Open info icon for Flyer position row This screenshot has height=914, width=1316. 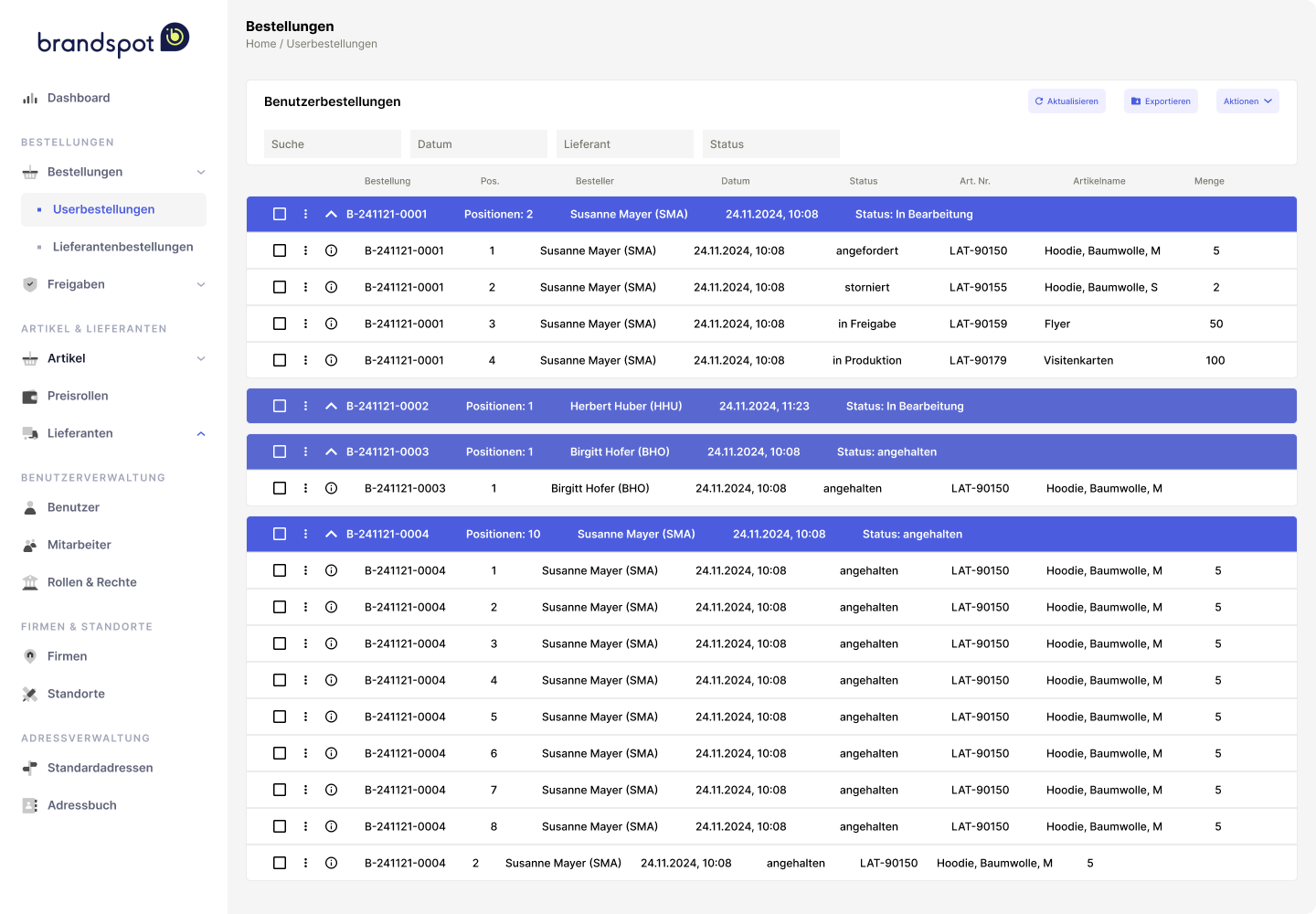[332, 324]
